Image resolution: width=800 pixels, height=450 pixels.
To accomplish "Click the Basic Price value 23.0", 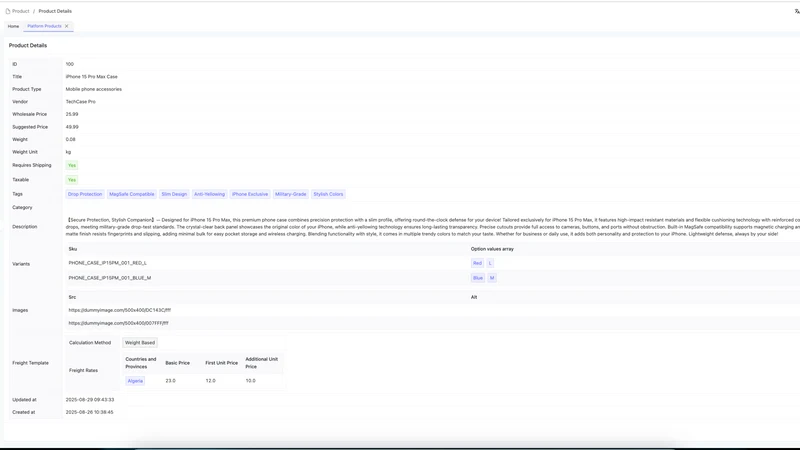I will tap(170, 381).
